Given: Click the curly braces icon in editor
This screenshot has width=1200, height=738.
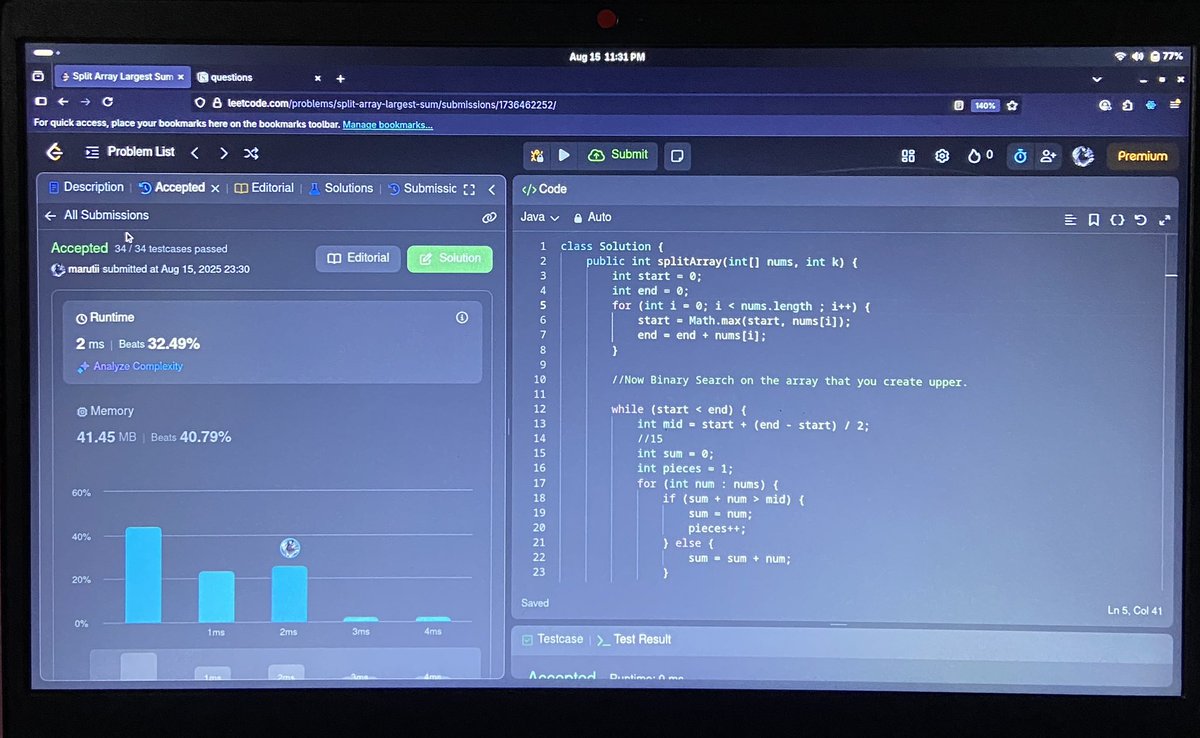Looking at the screenshot, I should tap(1117, 220).
